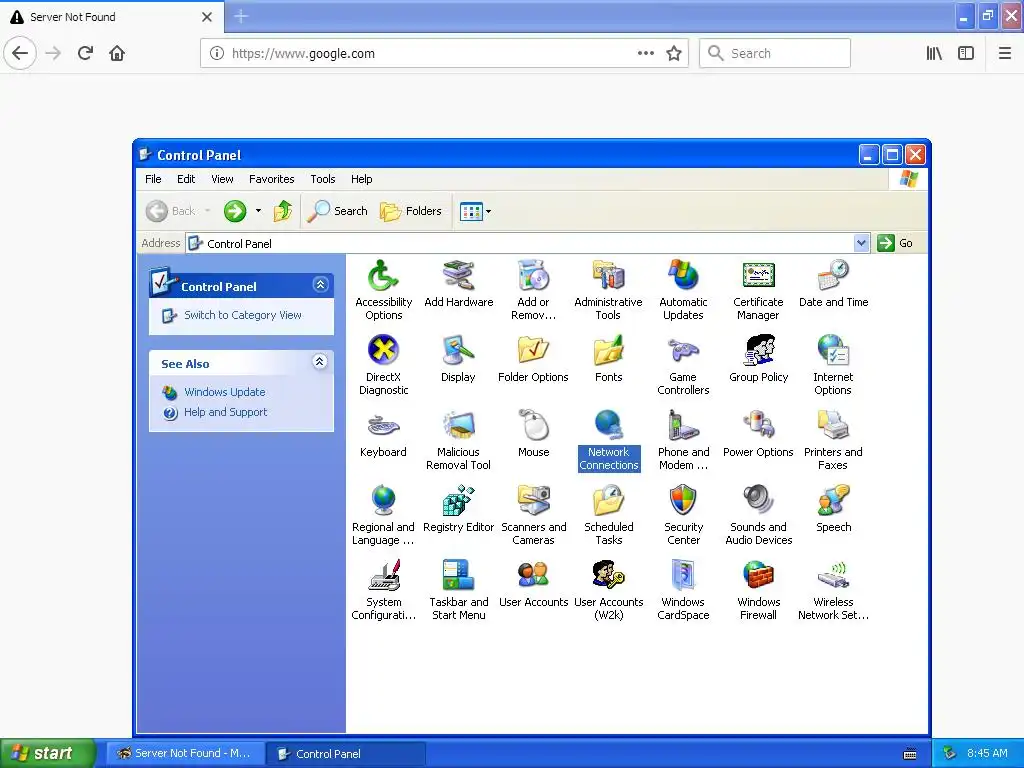Collapse the See Also sidebar section
The image size is (1024, 768).
(x=319, y=362)
